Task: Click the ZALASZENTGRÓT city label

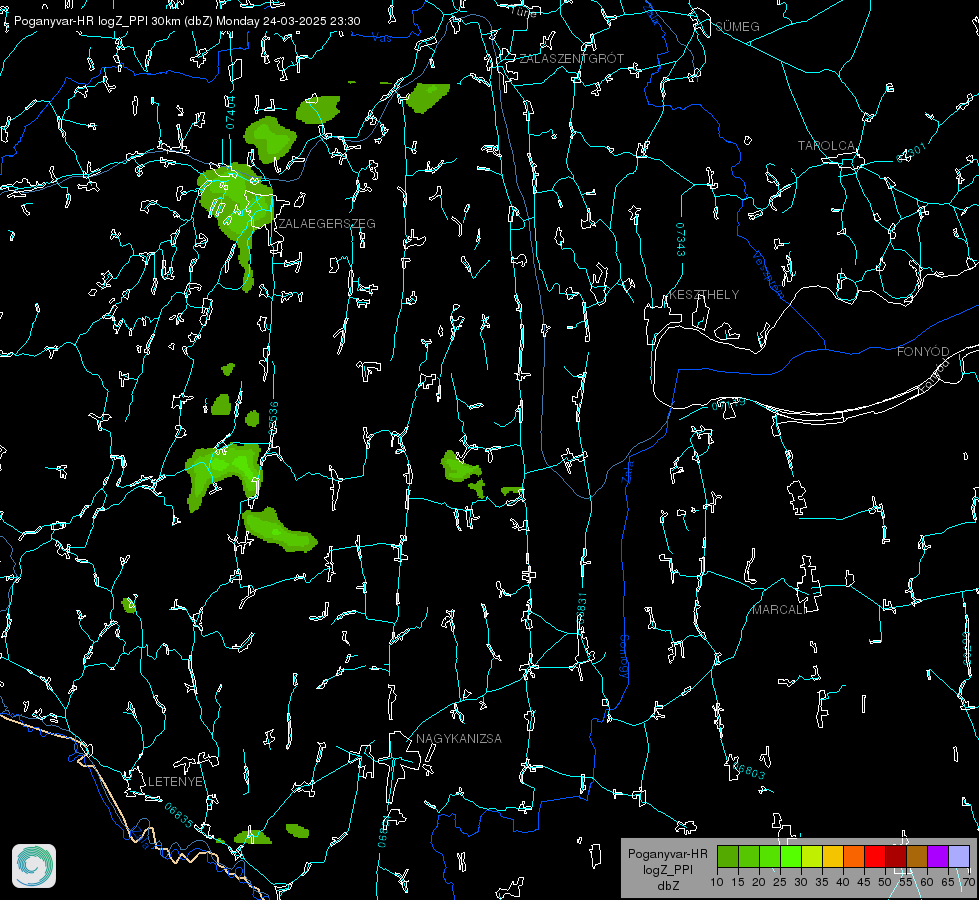Action: coord(571,59)
